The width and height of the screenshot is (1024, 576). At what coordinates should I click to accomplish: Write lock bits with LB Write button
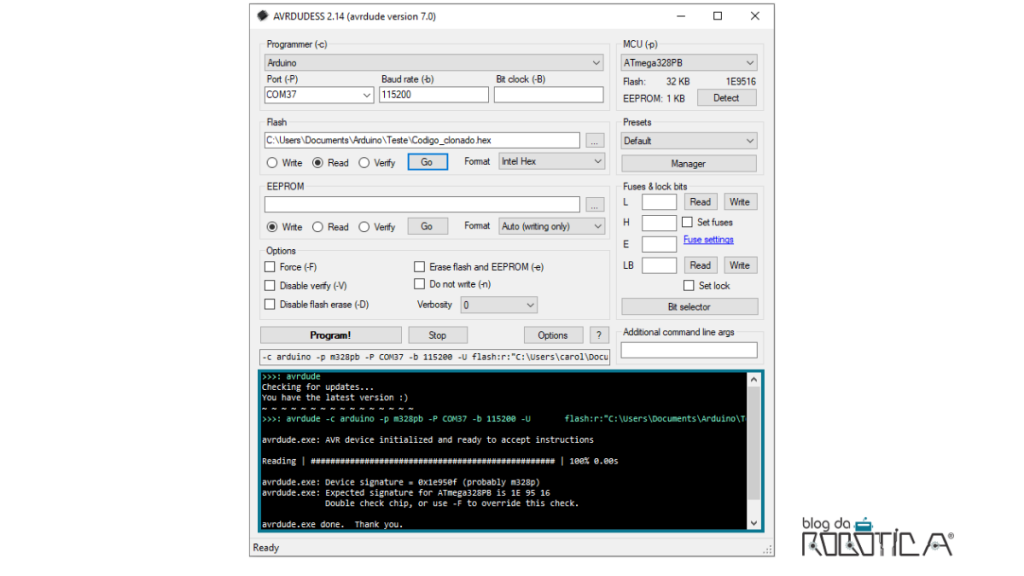click(739, 265)
